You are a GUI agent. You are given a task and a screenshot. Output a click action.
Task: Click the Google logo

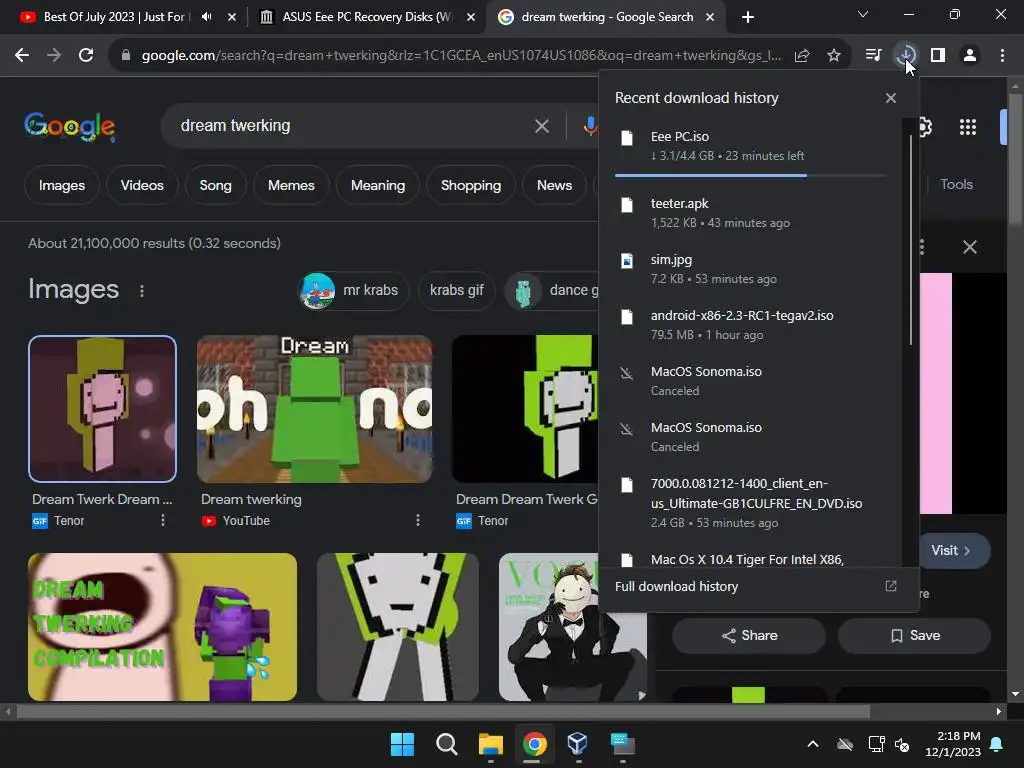(x=70, y=126)
